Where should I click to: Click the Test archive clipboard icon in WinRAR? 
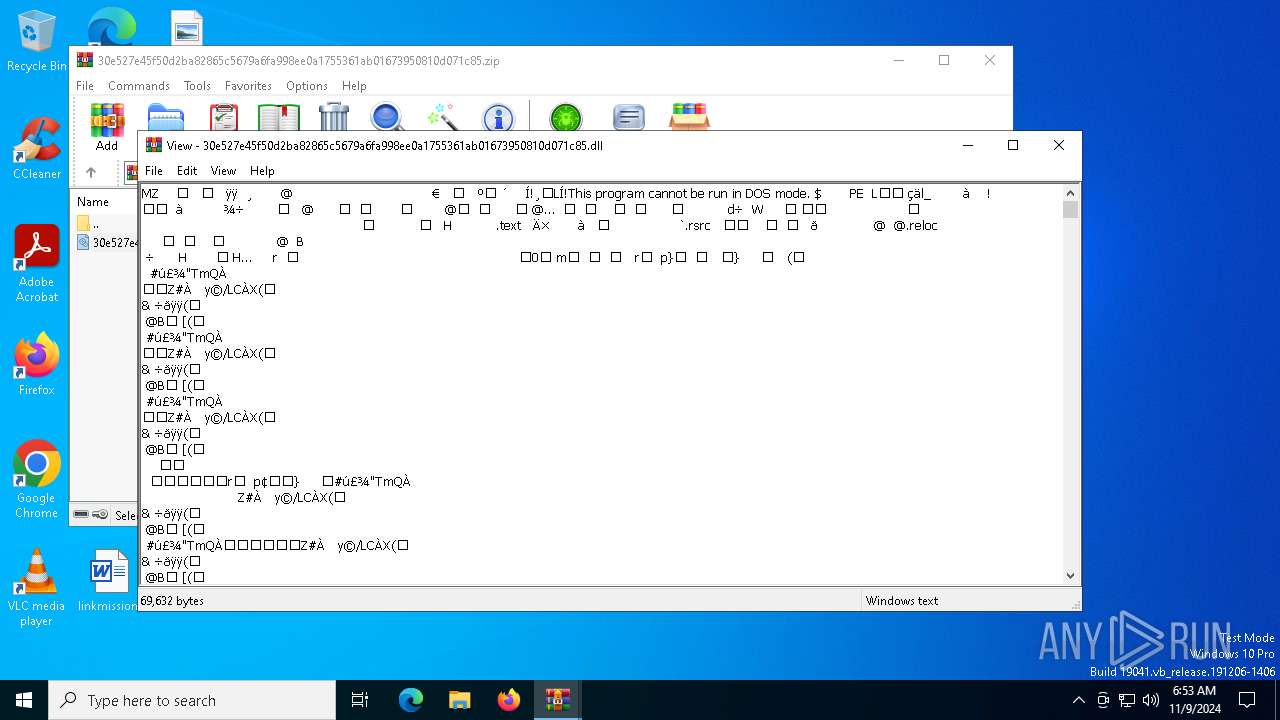pyautogui.click(x=224, y=118)
